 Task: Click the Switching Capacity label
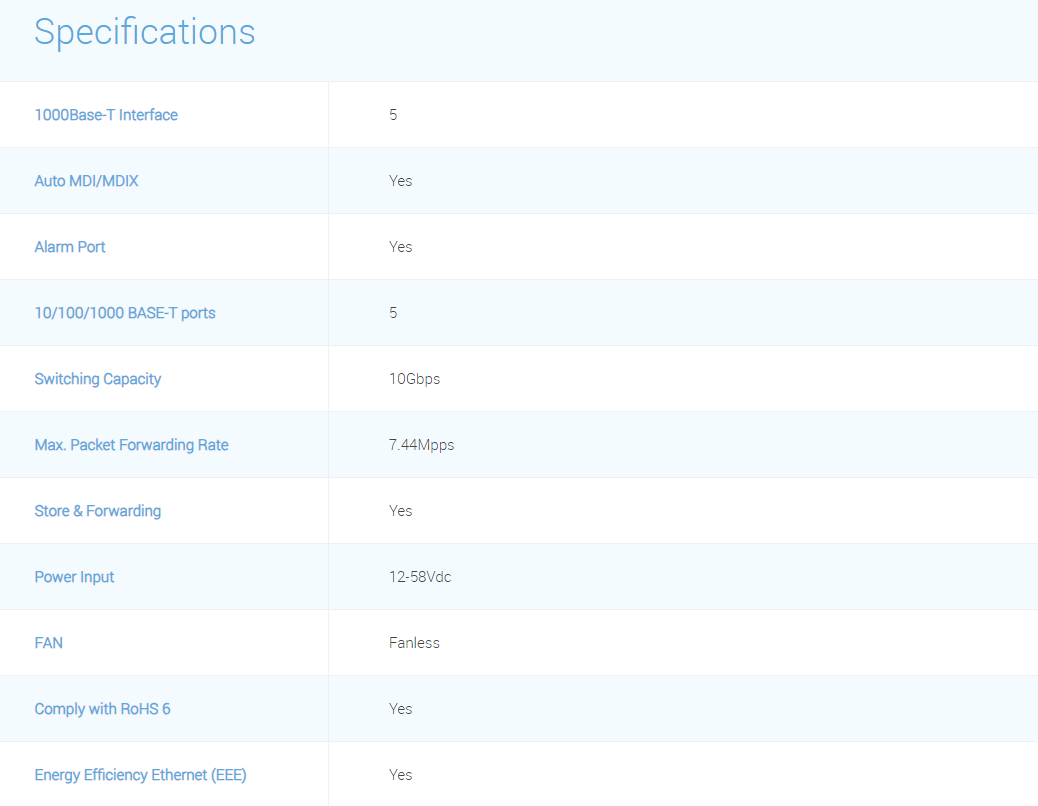click(97, 379)
